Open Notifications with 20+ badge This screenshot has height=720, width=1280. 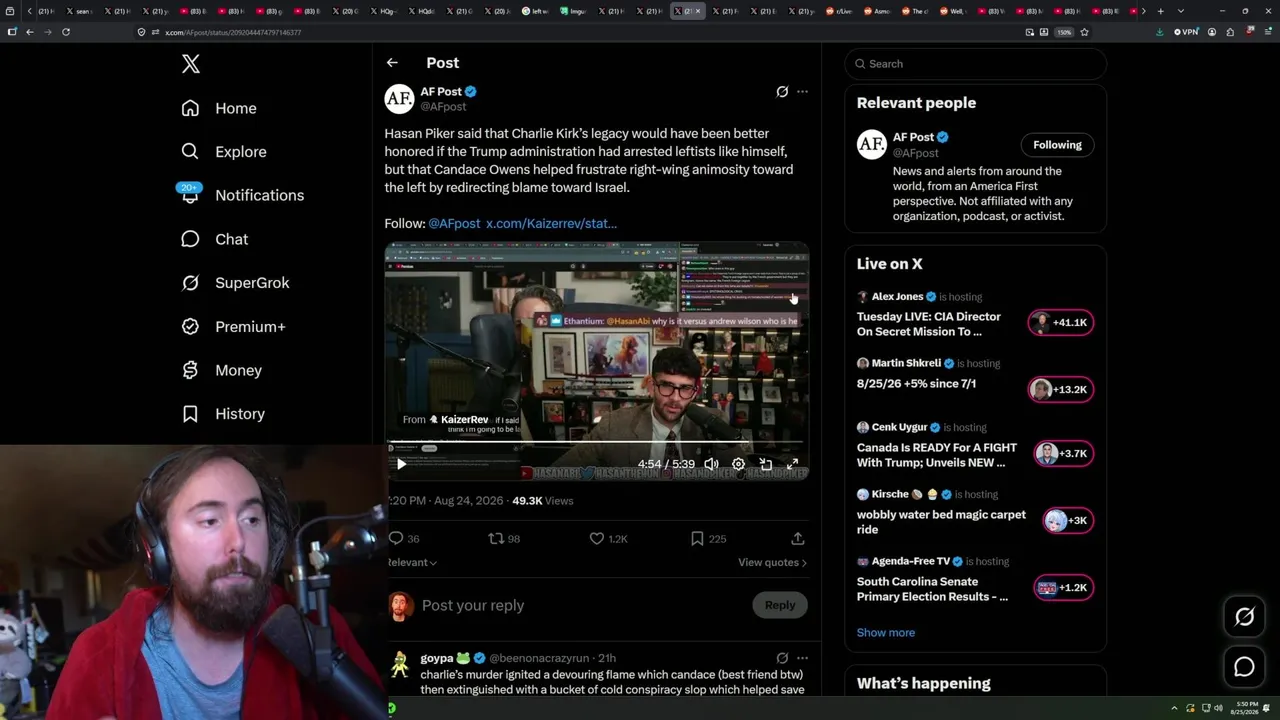243,195
